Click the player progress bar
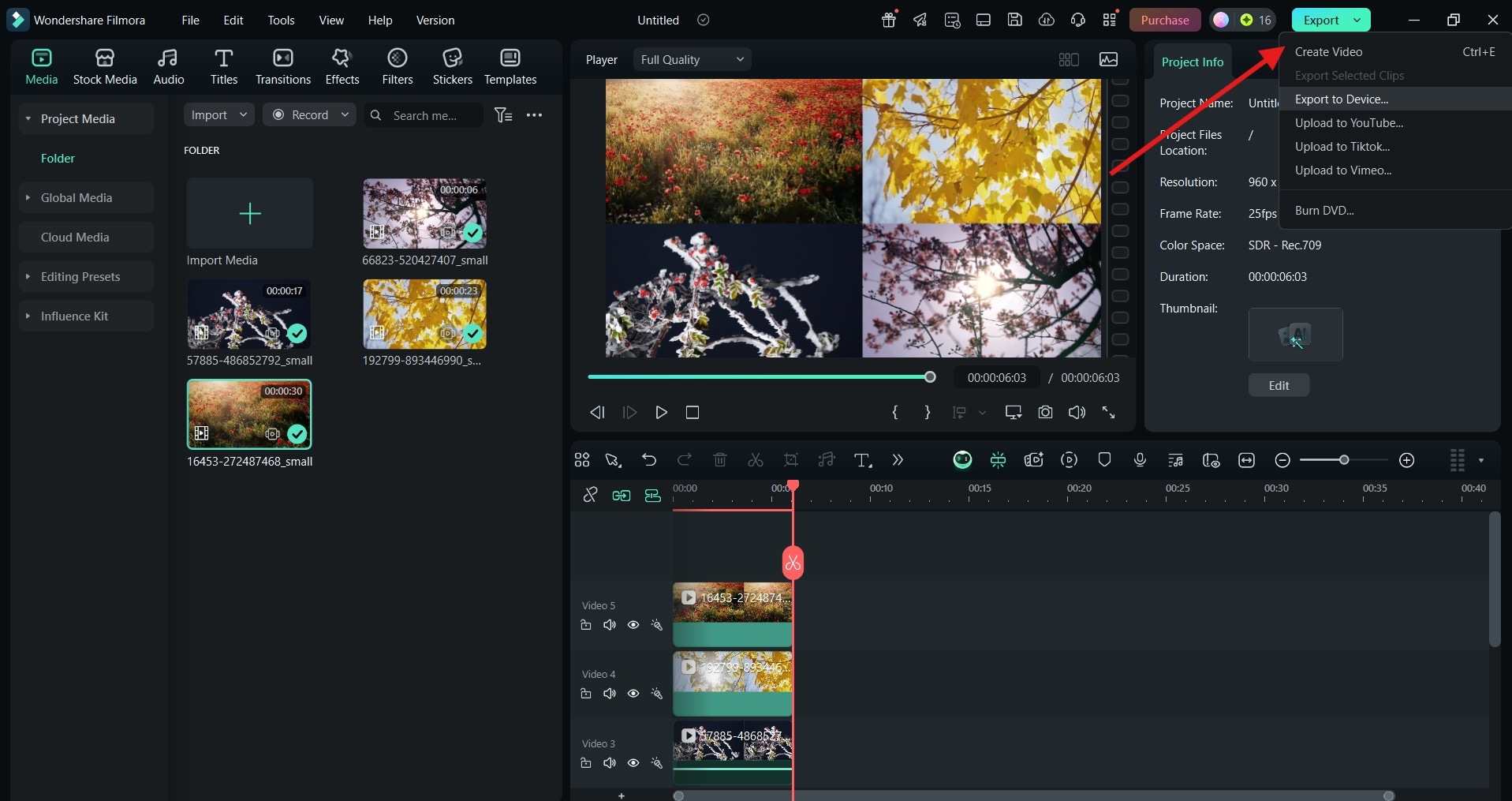1512x801 pixels. [x=761, y=377]
